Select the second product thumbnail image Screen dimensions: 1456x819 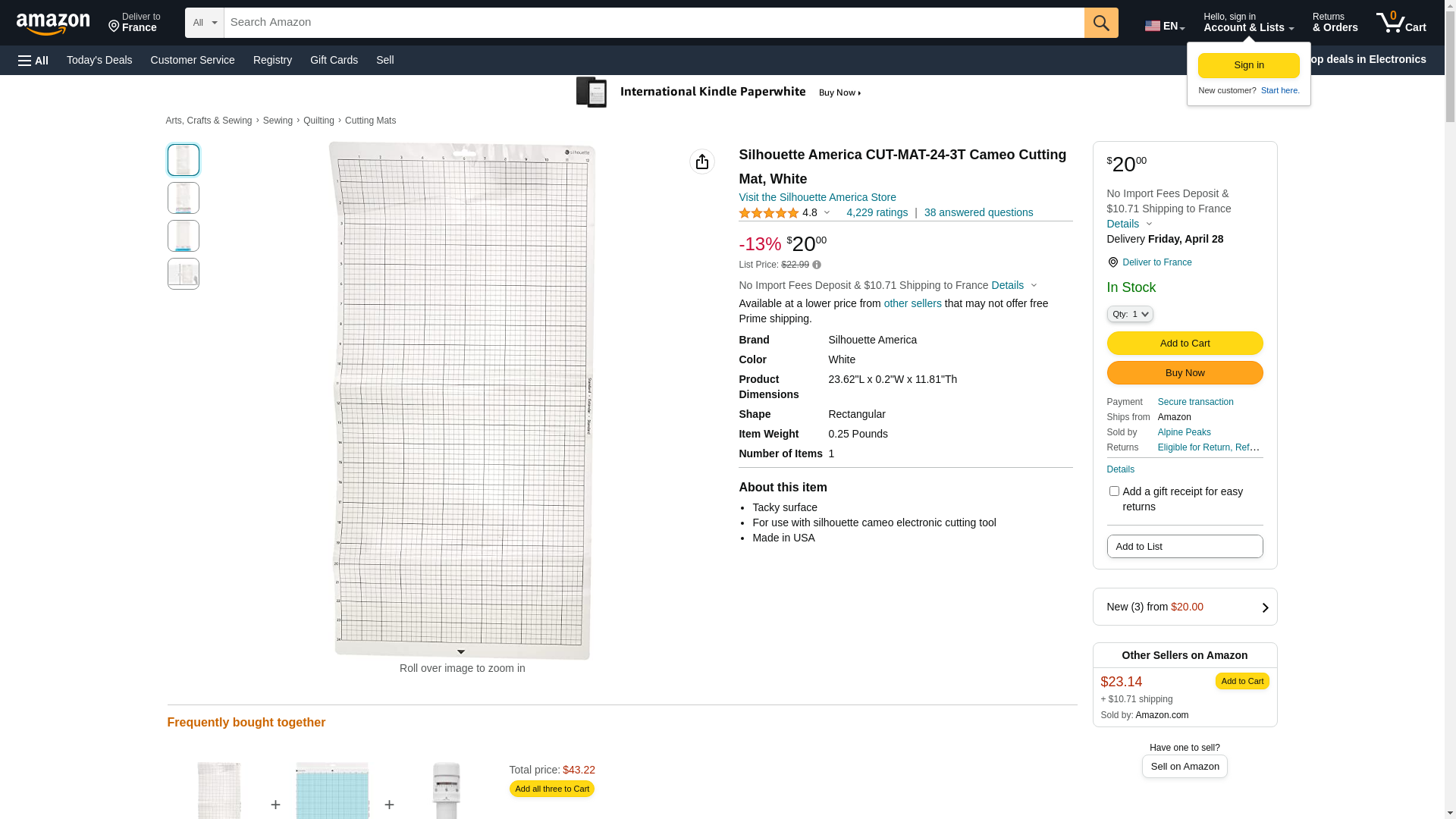pyautogui.click(x=184, y=198)
